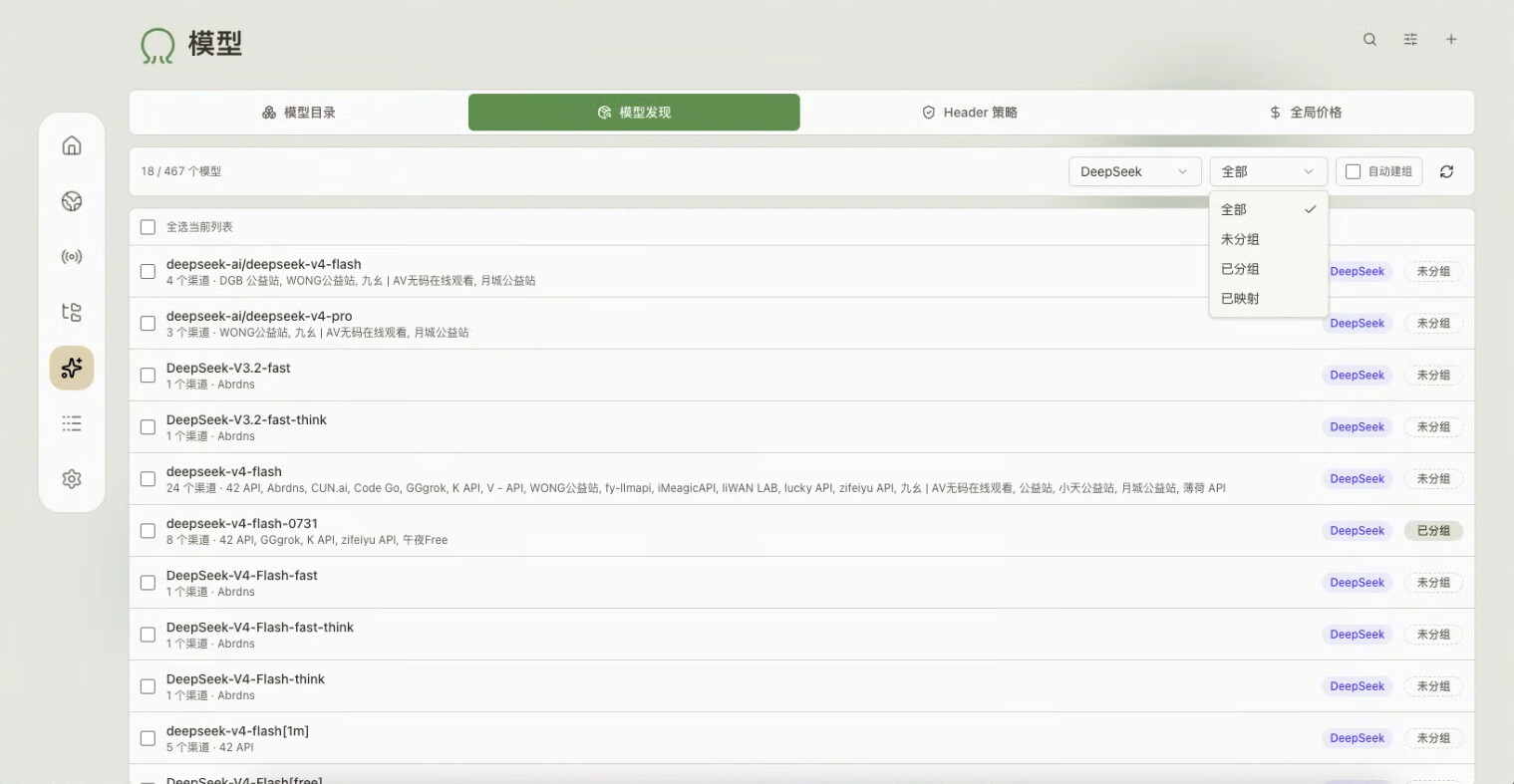1514x784 pixels.
Task: Click the 模型 page title
Action: click(215, 44)
